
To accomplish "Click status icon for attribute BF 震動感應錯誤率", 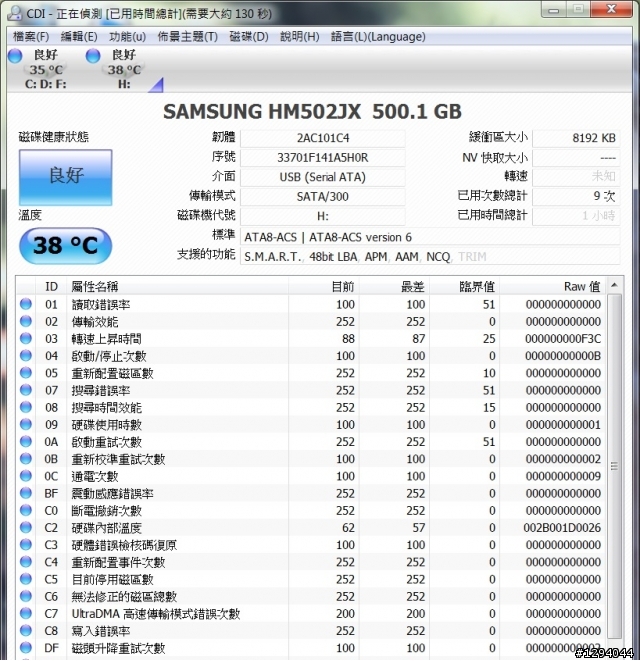I will pos(26,493).
